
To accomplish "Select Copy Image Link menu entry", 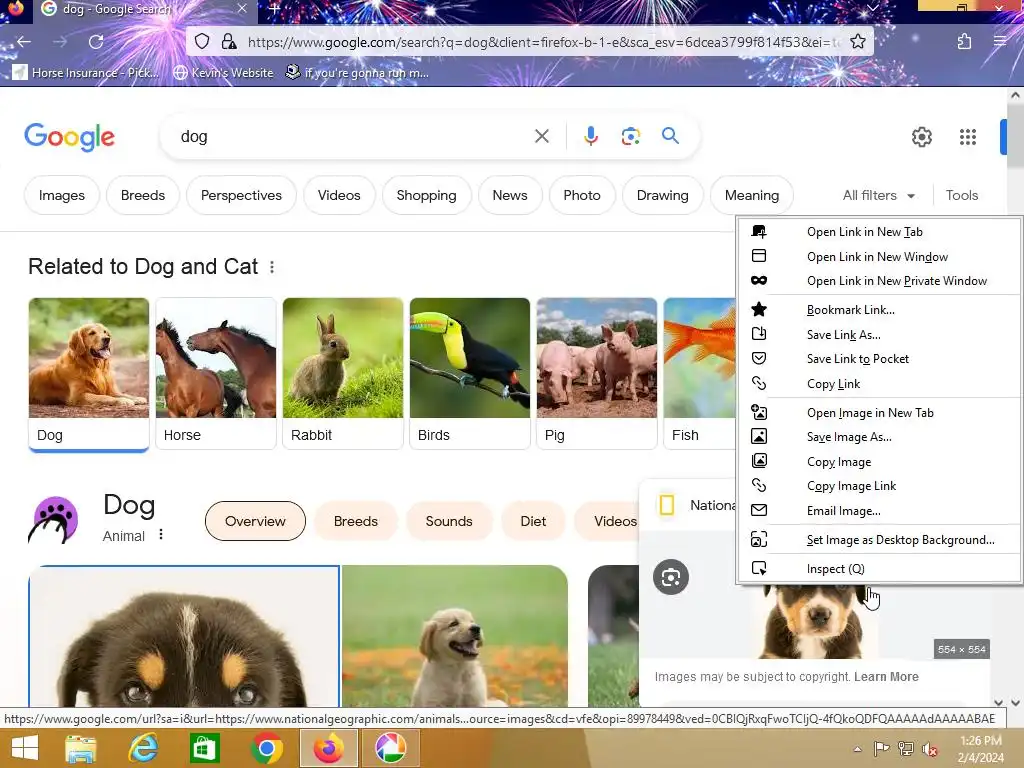I will pyautogui.click(x=879, y=486).
